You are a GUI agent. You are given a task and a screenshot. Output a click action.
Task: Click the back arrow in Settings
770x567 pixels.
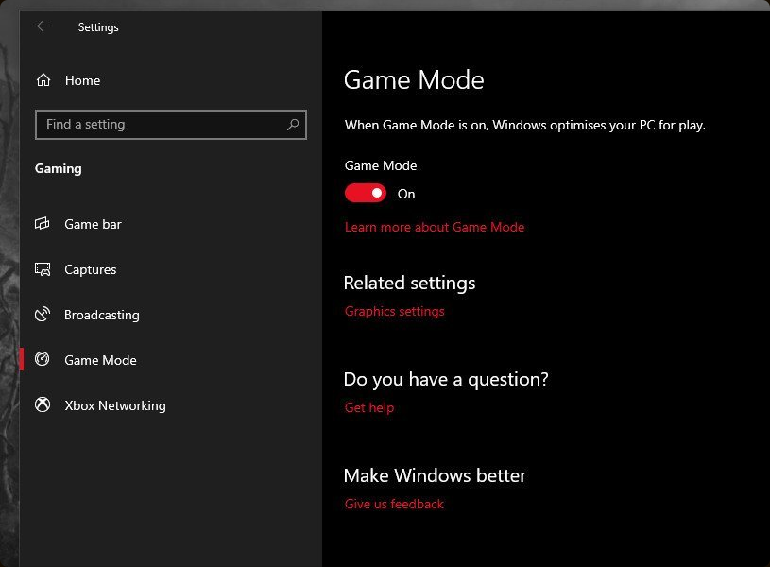click(41, 27)
